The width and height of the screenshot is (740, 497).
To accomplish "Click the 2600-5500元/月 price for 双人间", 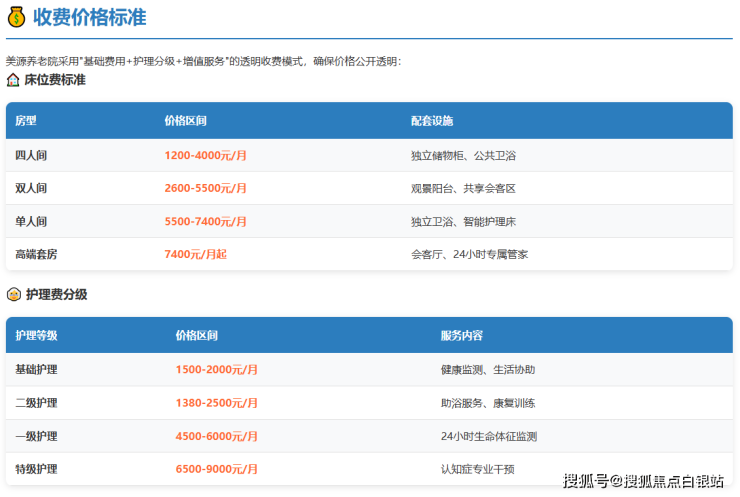I will pos(205,188).
